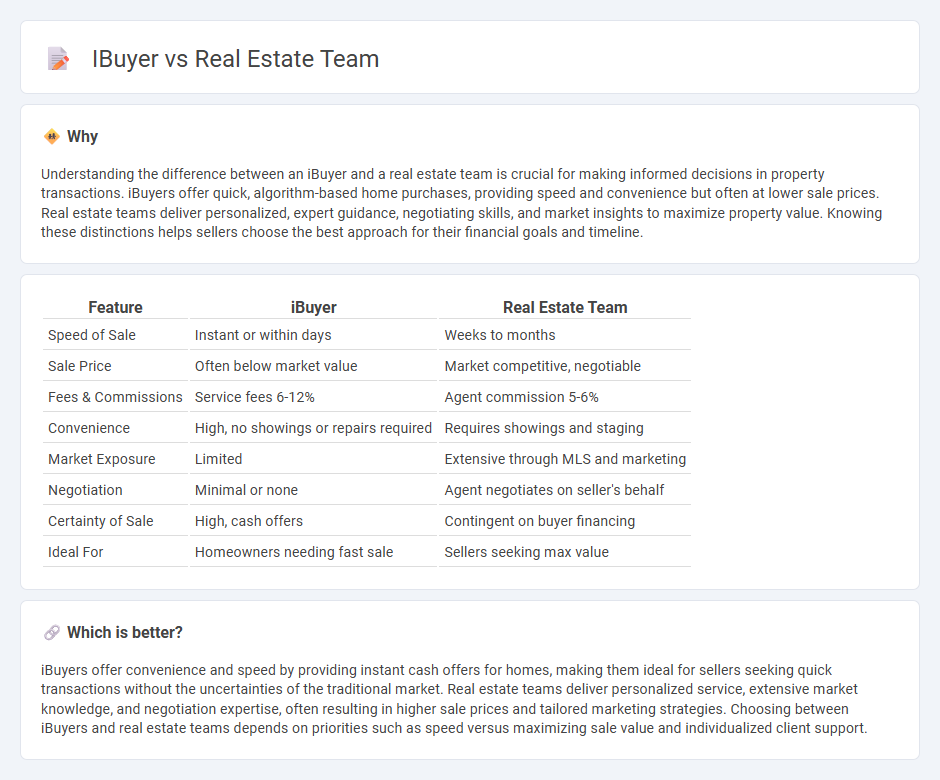
Task: Click the cell Service fees 6-12%
Action: coord(255,397)
